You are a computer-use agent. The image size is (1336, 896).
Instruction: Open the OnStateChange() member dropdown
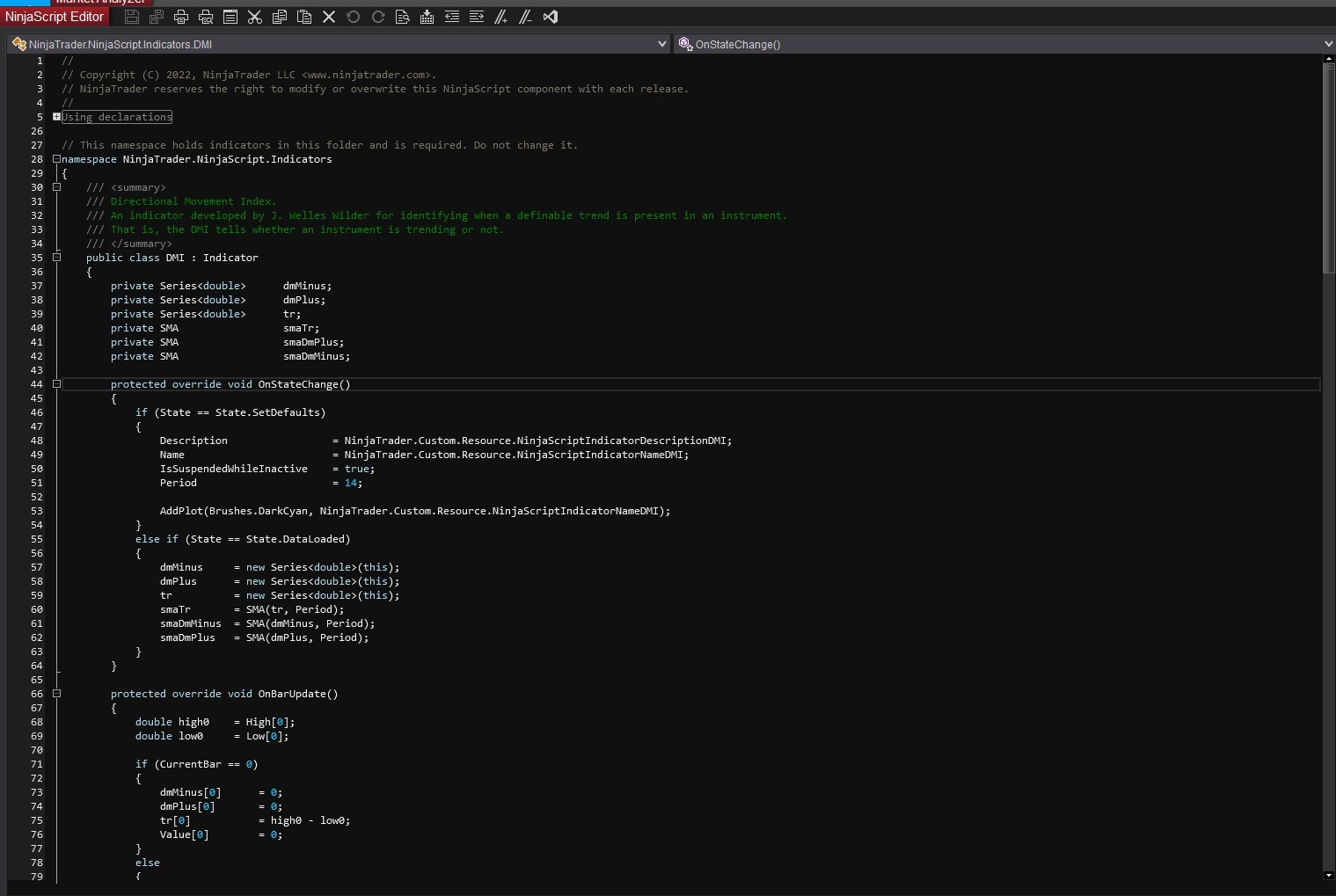click(x=1327, y=44)
